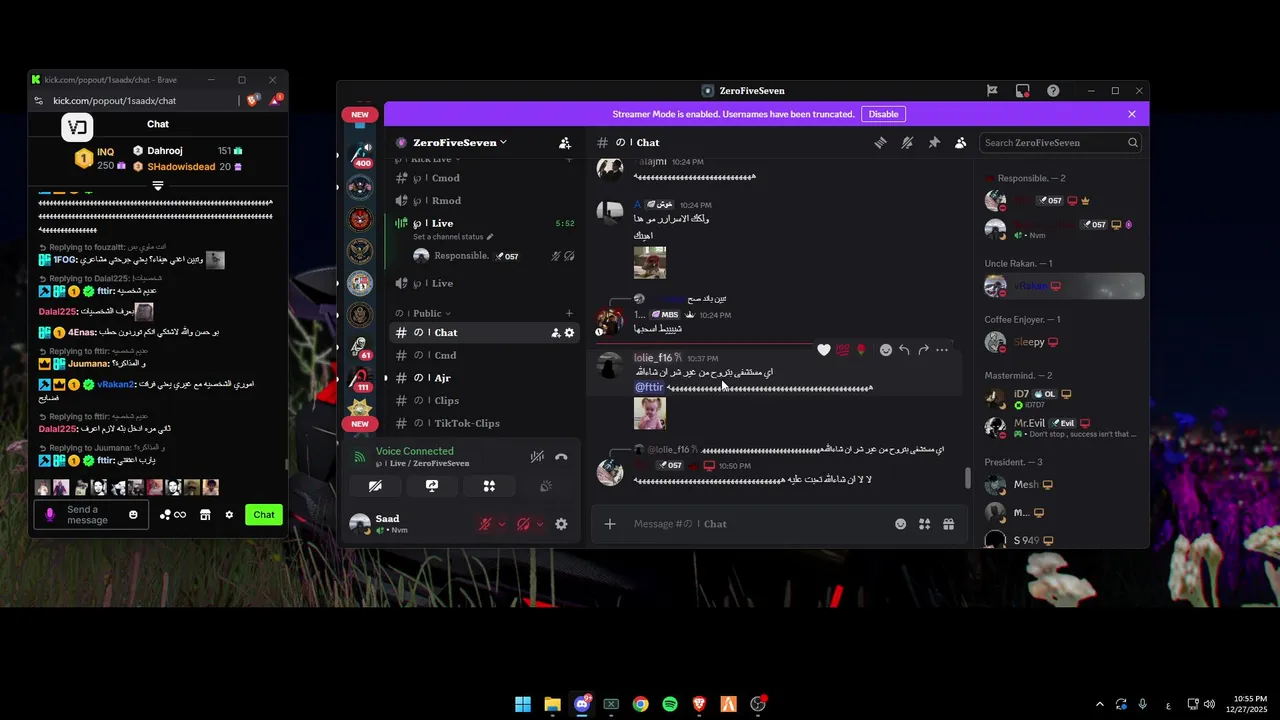Open Discord help question mark icon
This screenshot has width=1280, height=720.
pos(1053,91)
